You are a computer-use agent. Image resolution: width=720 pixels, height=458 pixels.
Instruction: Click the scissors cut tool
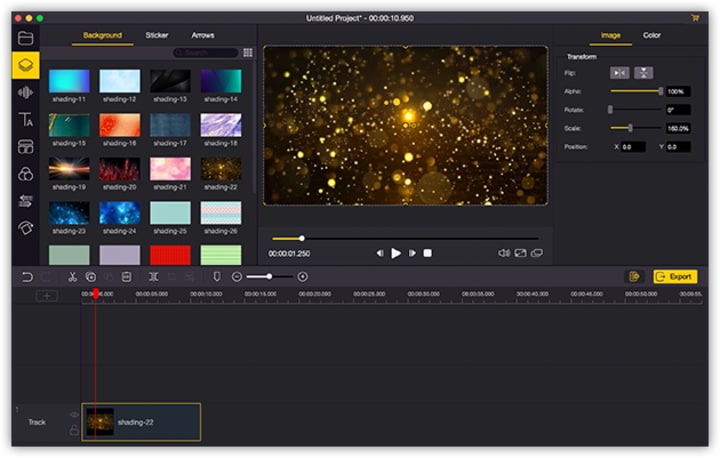(72, 277)
